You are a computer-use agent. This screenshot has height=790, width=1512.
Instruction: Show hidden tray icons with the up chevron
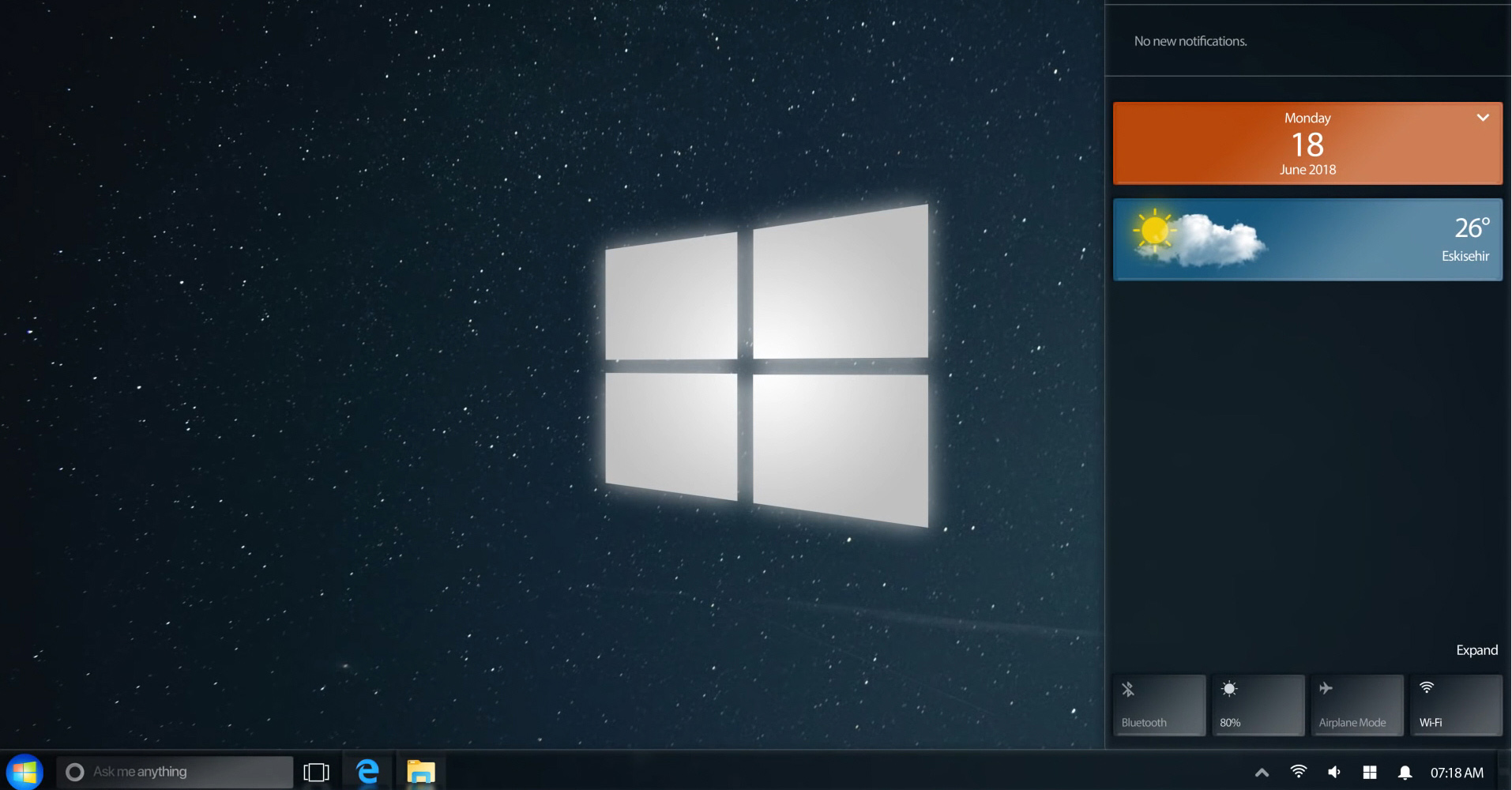1262,773
